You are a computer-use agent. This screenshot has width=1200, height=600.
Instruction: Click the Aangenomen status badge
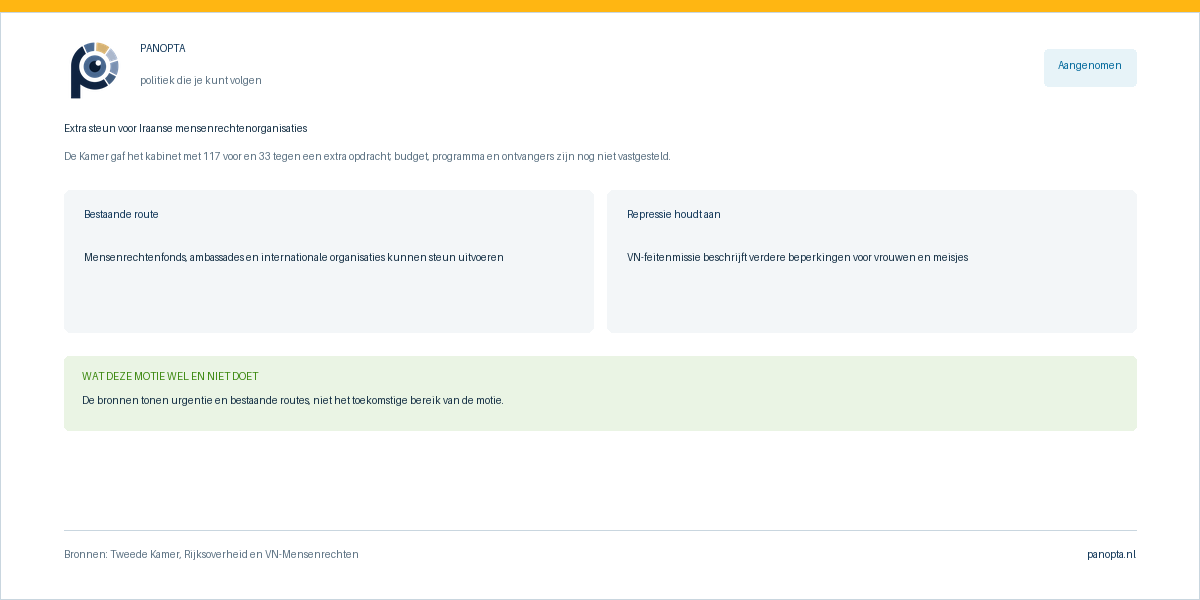coord(1090,68)
